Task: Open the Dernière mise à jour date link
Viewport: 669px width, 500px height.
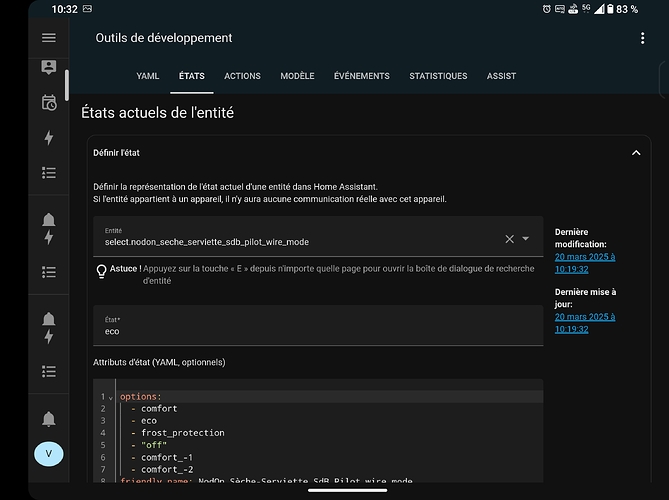Action: [x=585, y=323]
